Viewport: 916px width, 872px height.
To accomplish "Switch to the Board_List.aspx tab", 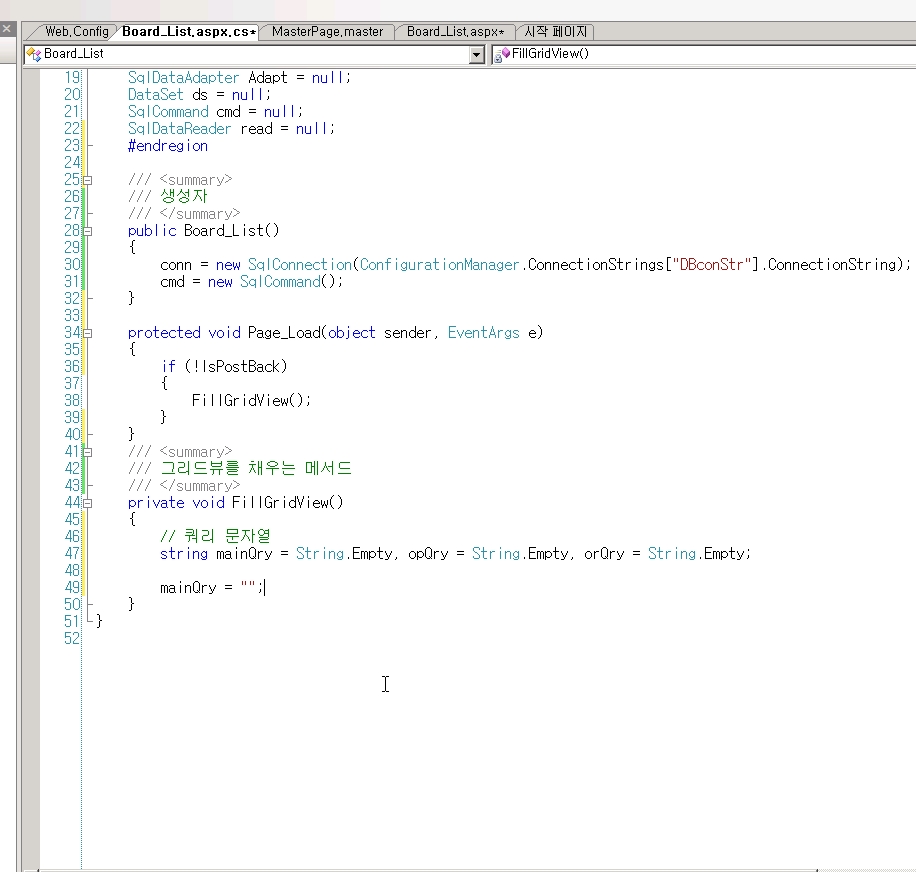I will coord(455,32).
